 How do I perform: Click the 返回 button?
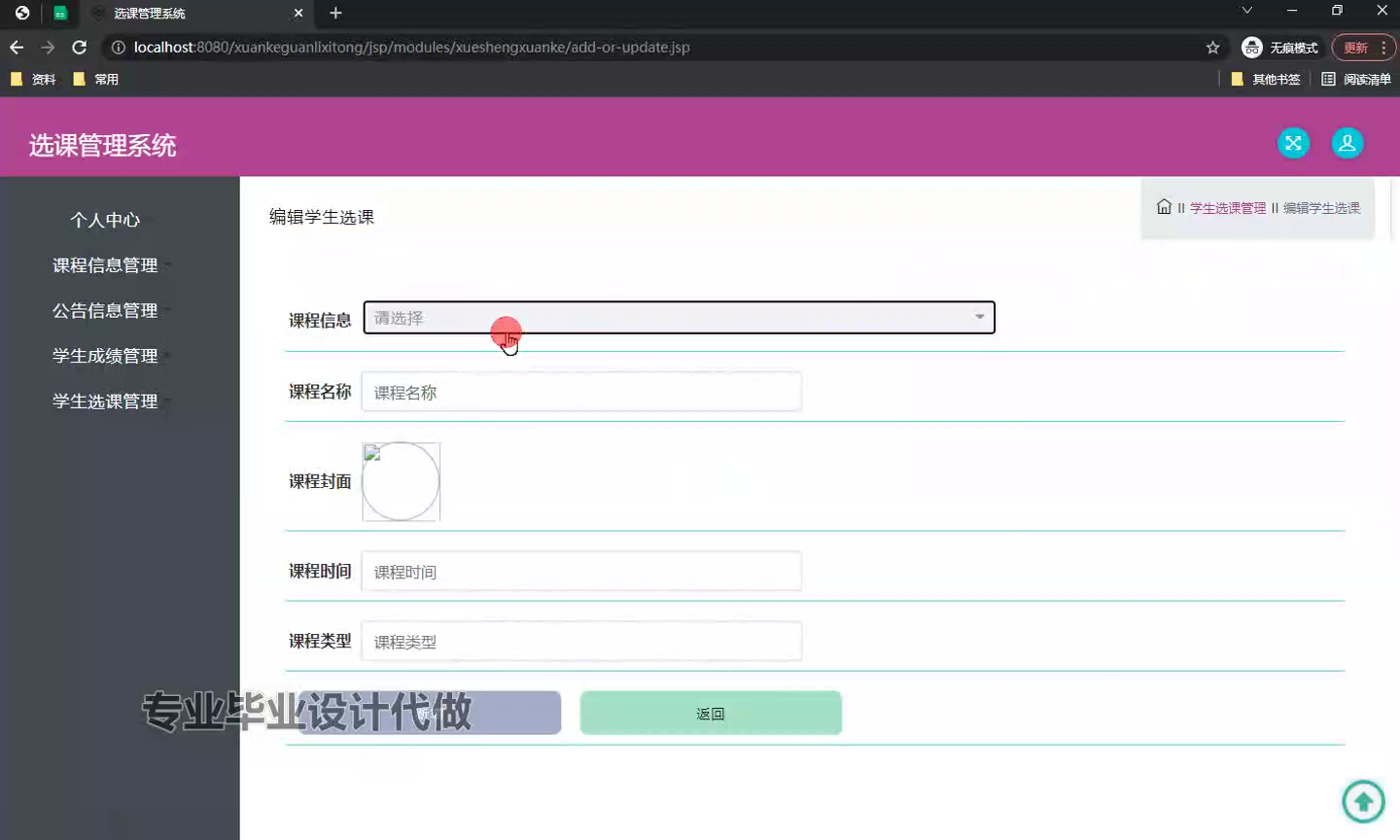pyautogui.click(x=711, y=713)
